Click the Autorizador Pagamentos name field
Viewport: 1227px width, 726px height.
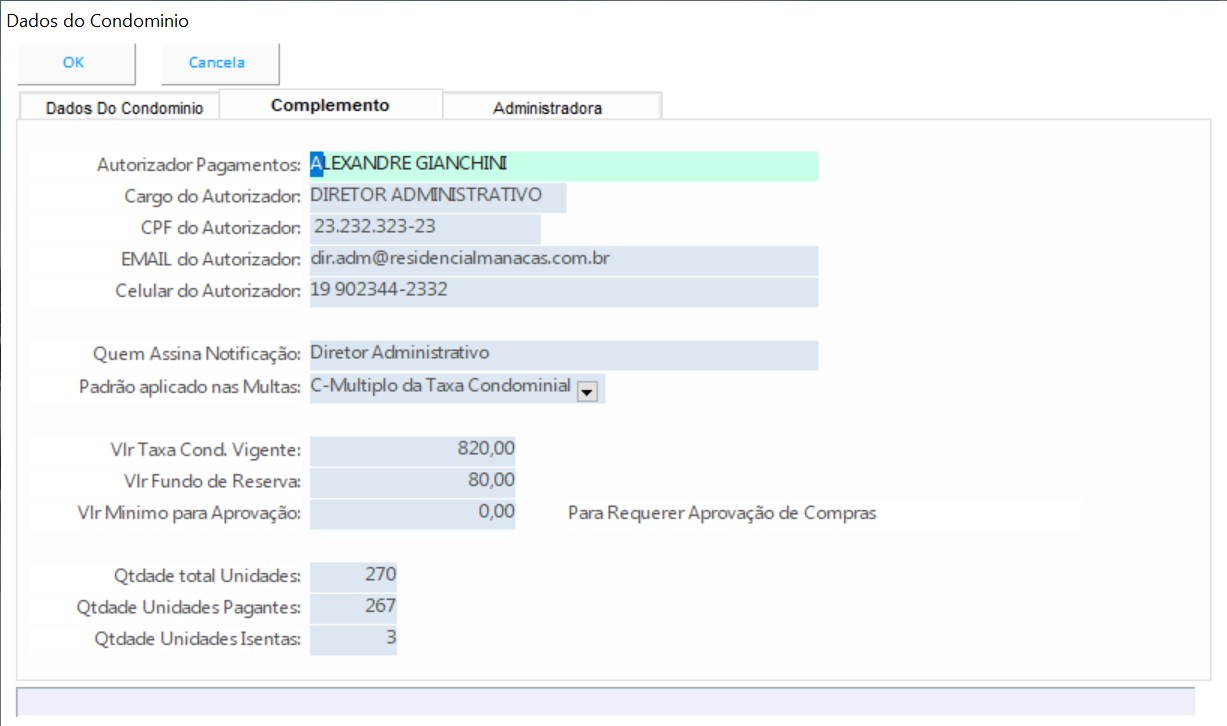pos(563,166)
